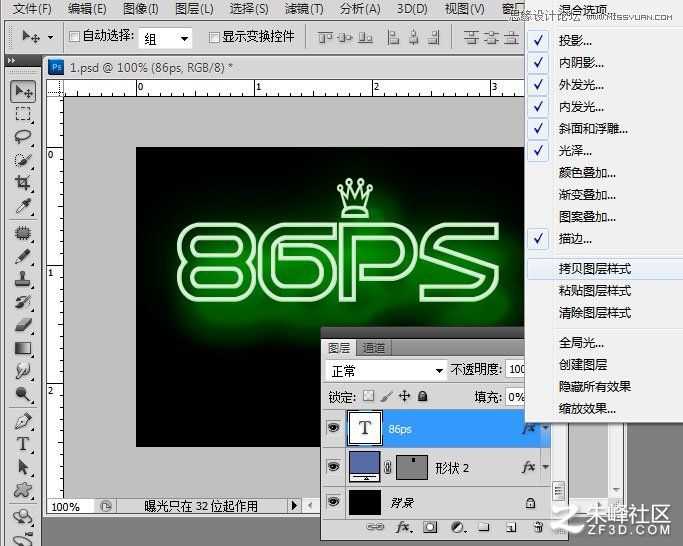The height and width of the screenshot is (546, 683).
Task: Open the 文件(F) menu
Action: coord(32,8)
